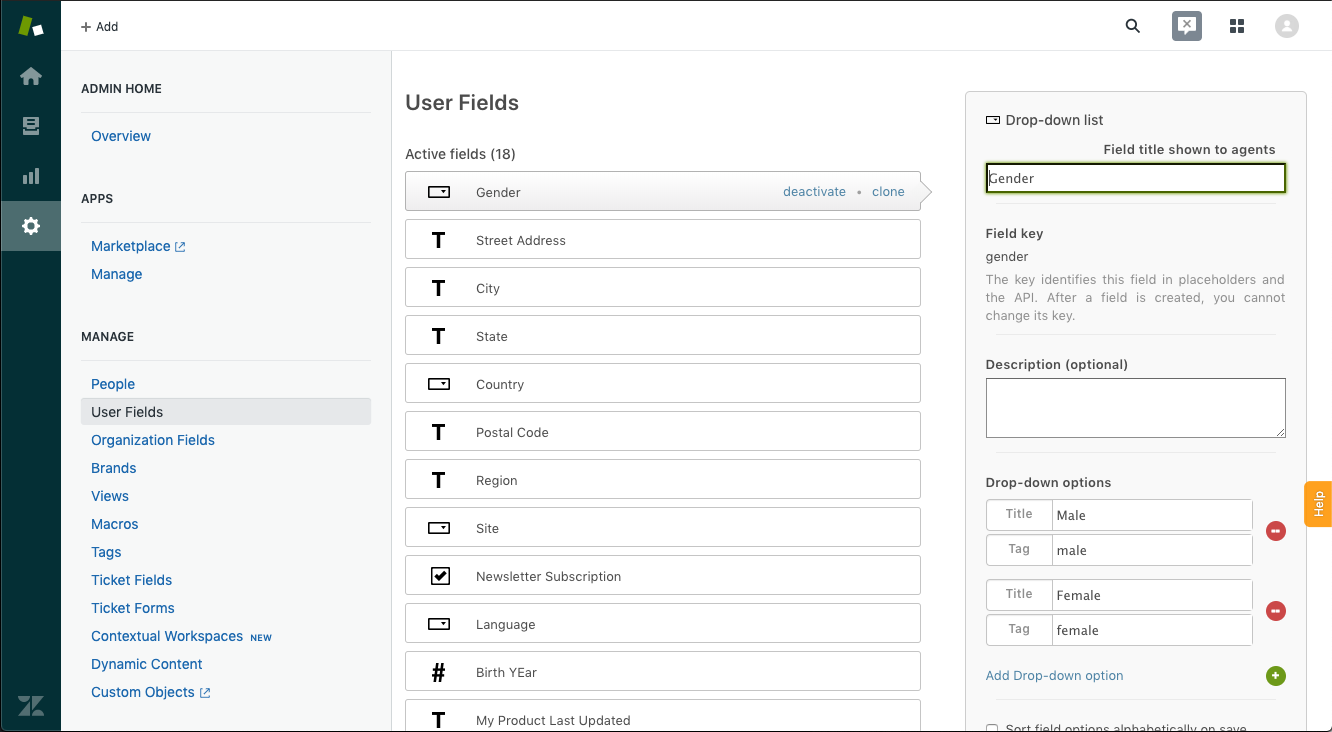Remove the Male option with the red minus icon
1332x732 pixels.
coord(1275,531)
